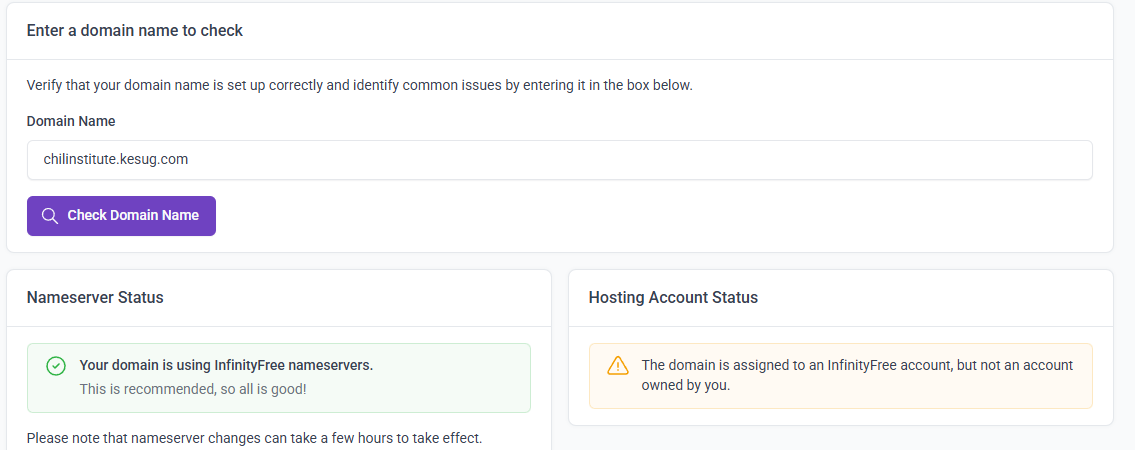Click the 'Verify that your domain name' description
Image resolution: width=1135 pixels, height=450 pixels.
coord(359,86)
